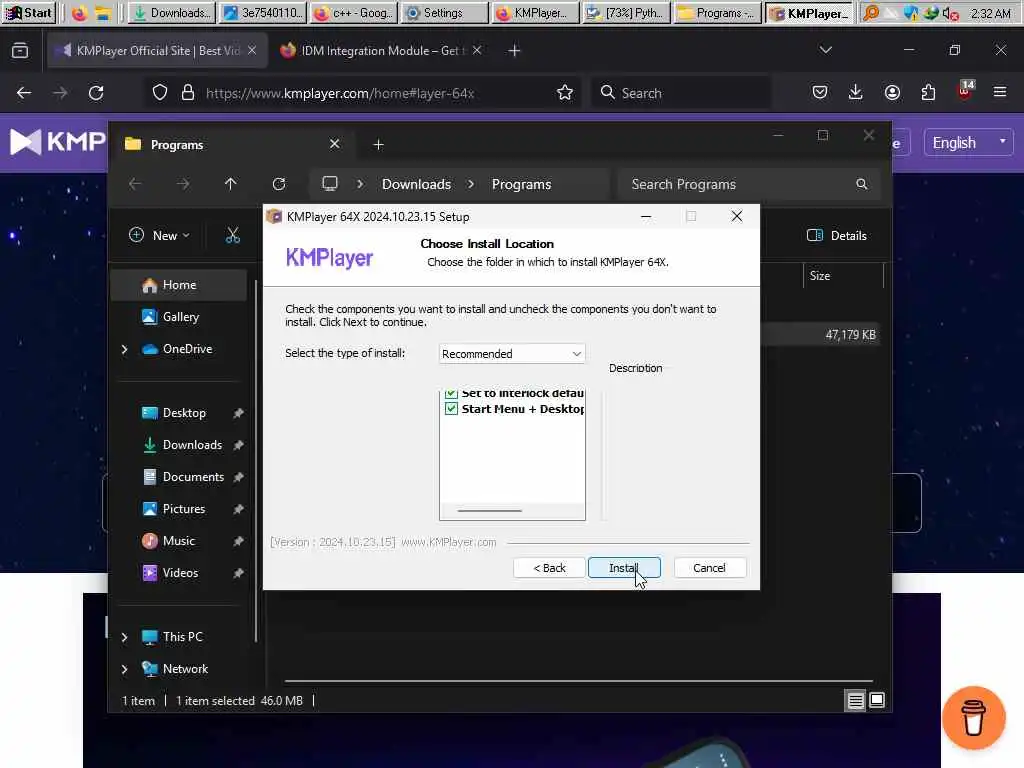Select Downloads in the Explorer breadcrumb
The height and width of the screenshot is (768, 1024).
[x=416, y=184]
